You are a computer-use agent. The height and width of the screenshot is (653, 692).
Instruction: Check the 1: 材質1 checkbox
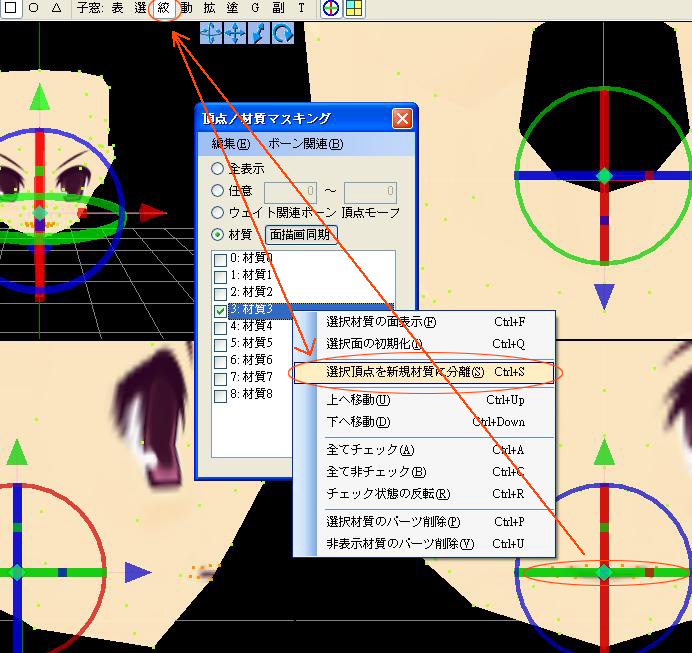point(220,277)
